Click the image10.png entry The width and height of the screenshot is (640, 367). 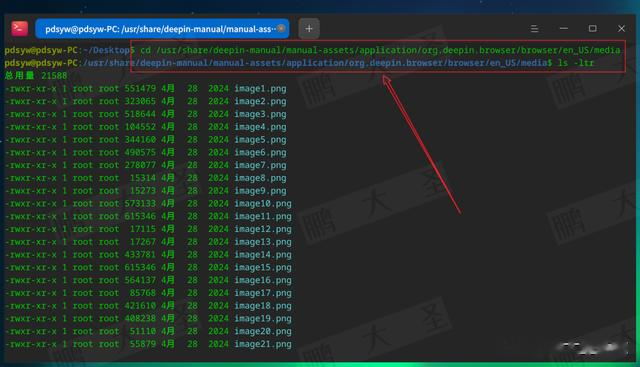263,204
